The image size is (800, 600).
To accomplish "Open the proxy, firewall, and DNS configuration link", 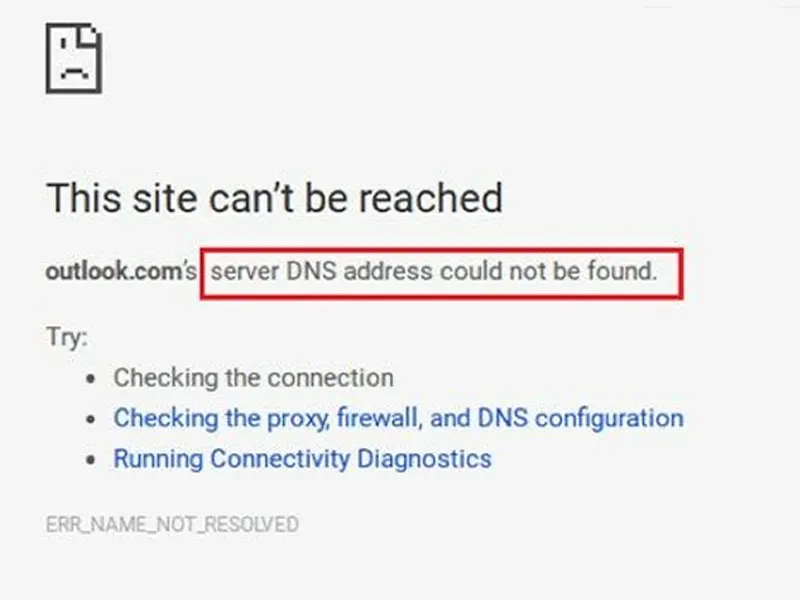I will tap(398, 418).
